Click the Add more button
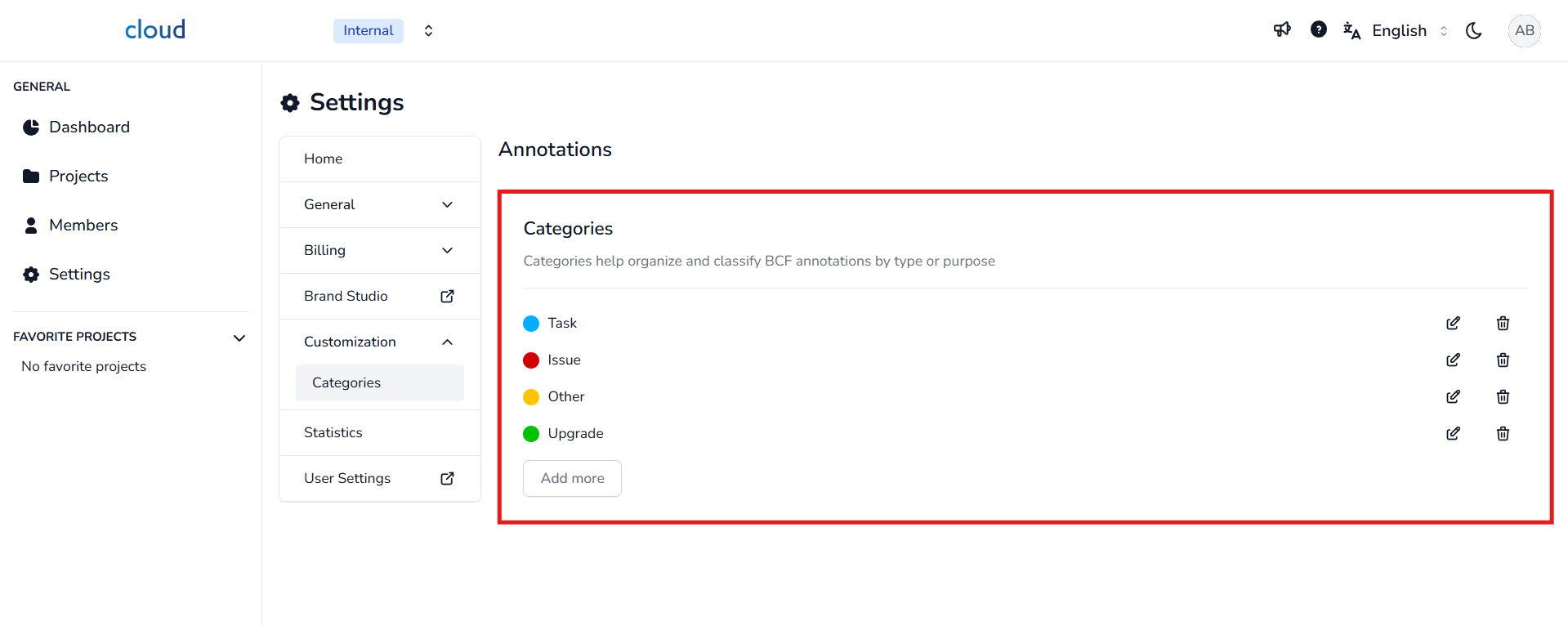 pyautogui.click(x=572, y=479)
